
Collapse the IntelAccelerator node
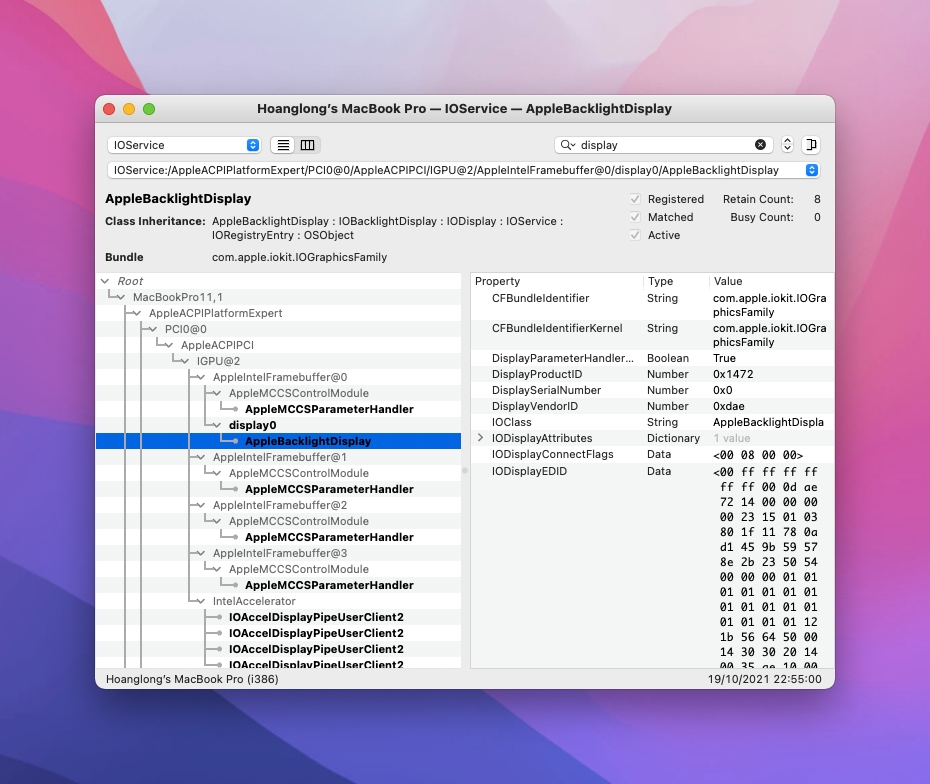pyautogui.click(x=201, y=601)
